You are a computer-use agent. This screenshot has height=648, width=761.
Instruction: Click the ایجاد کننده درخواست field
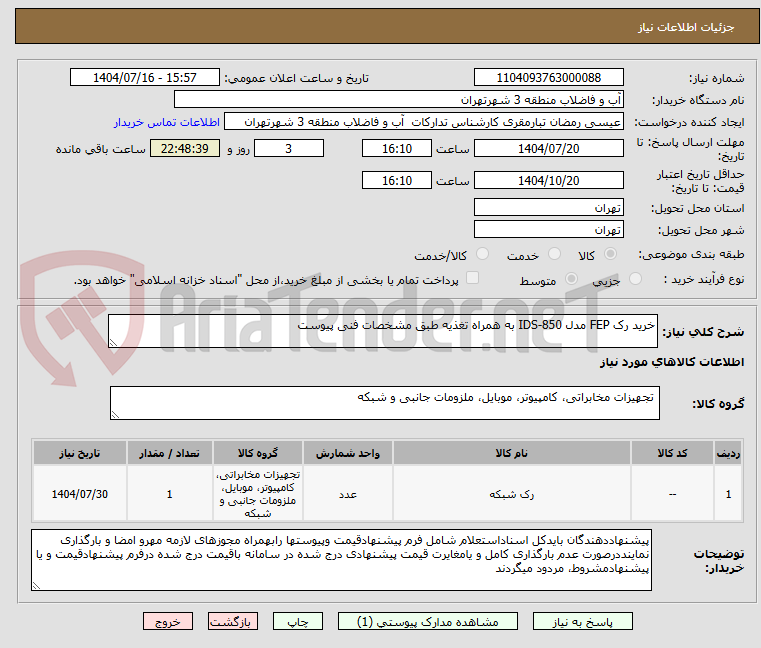[424, 122]
